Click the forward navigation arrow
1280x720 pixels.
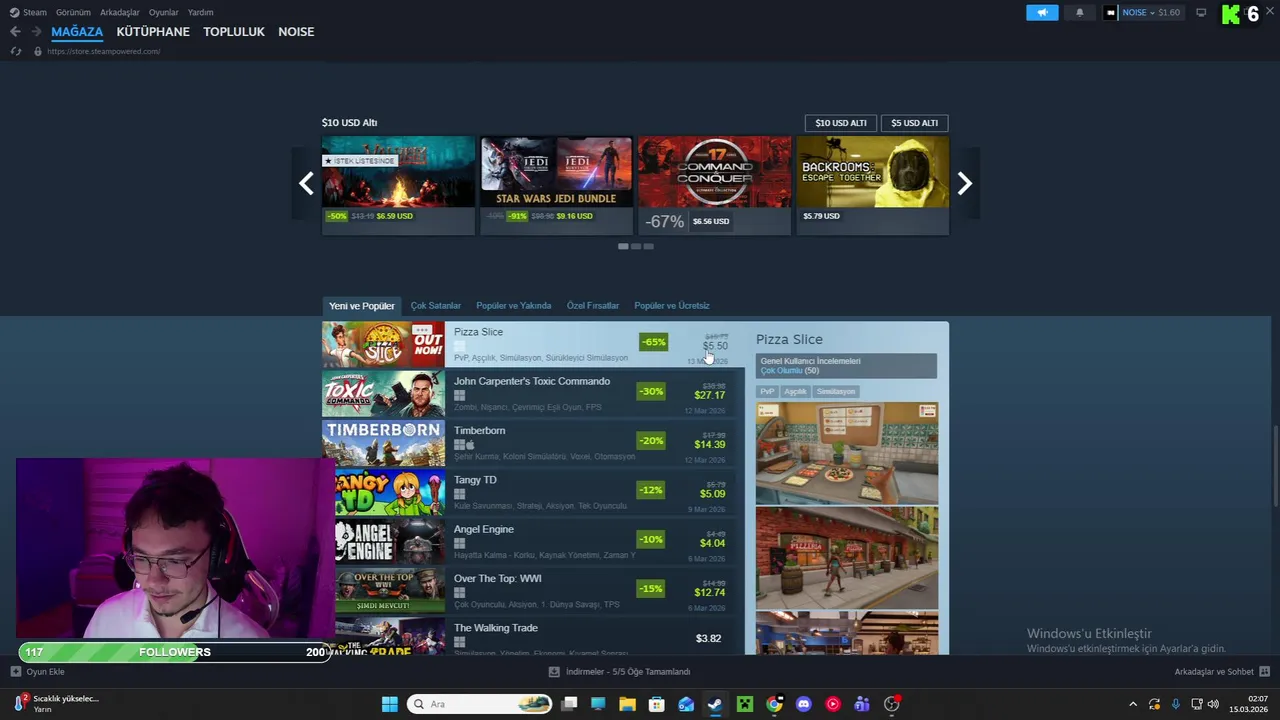click(x=36, y=32)
